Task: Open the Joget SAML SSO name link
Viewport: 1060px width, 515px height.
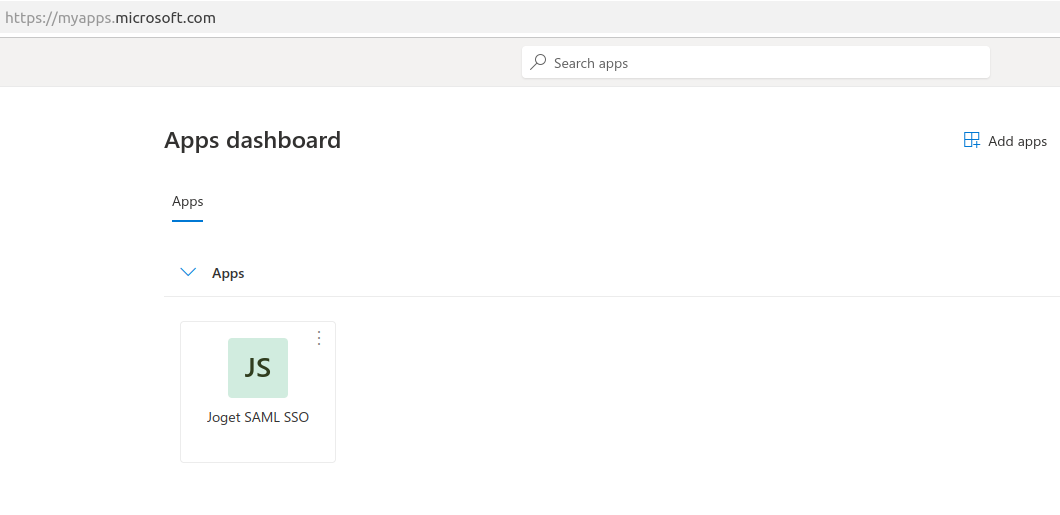Action: click(258, 417)
